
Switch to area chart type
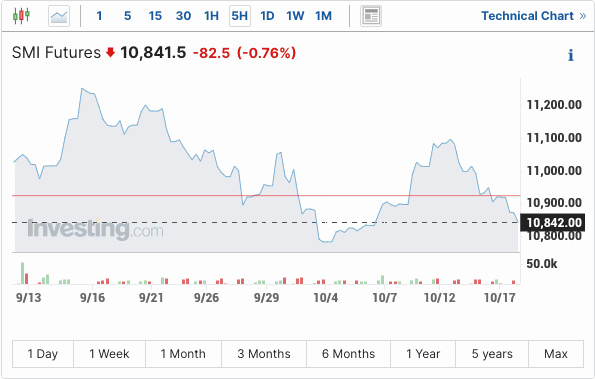(x=59, y=16)
